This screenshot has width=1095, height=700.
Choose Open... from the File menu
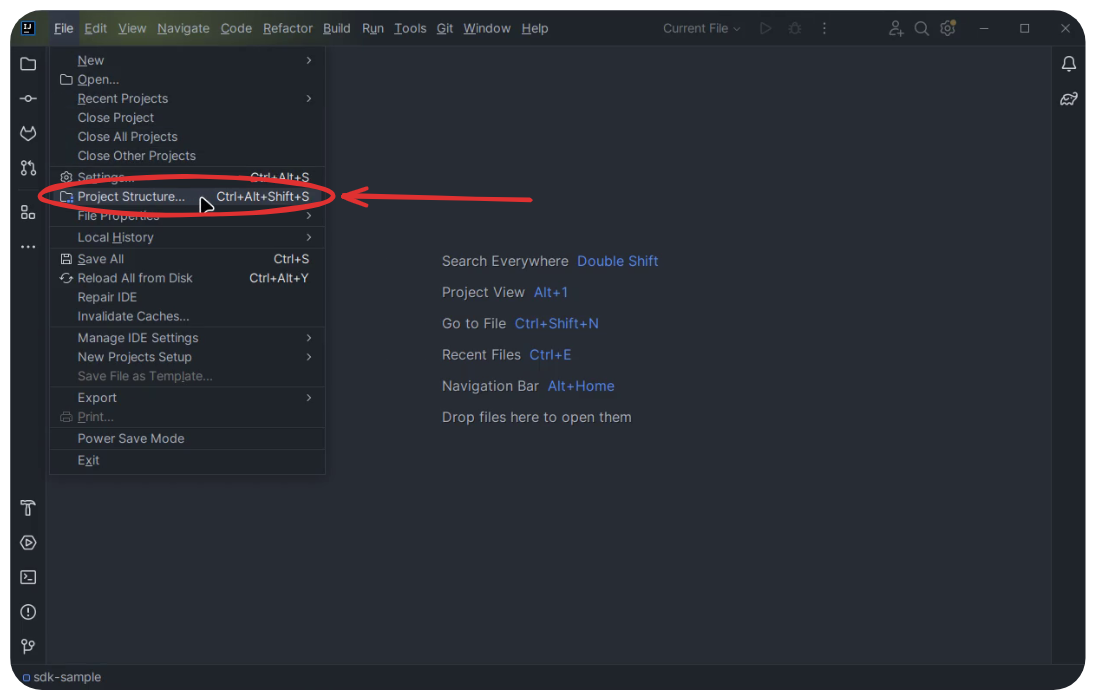187,80
